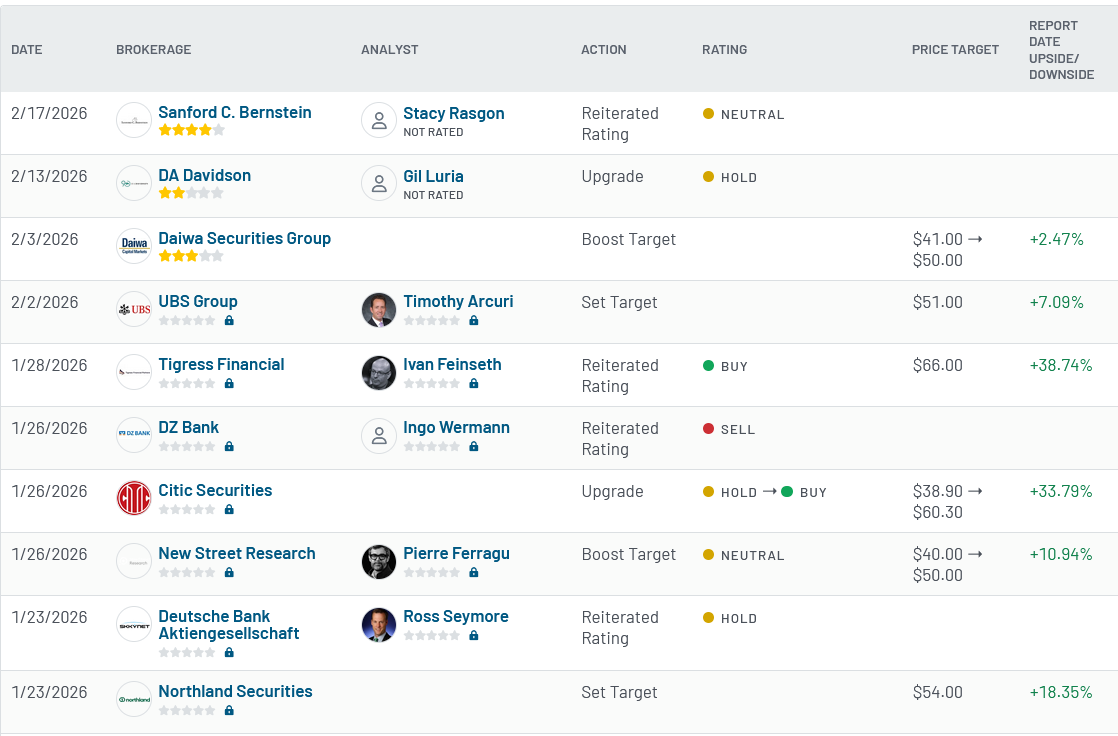The width and height of the screenshot is (1118, 736).
Task: Click the lock icon under Citic Securities
Action: [x=229, y=509]
